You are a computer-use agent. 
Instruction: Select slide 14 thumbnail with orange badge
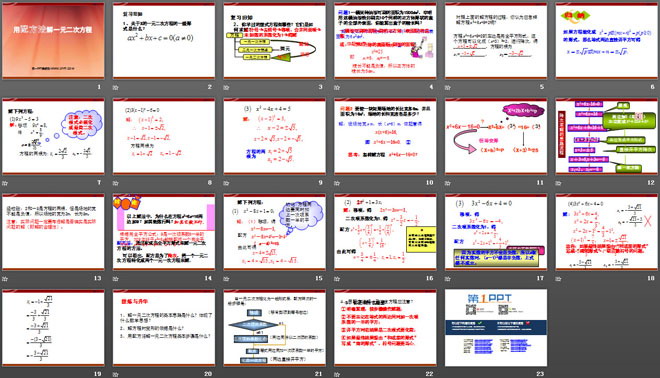(164, 232)
